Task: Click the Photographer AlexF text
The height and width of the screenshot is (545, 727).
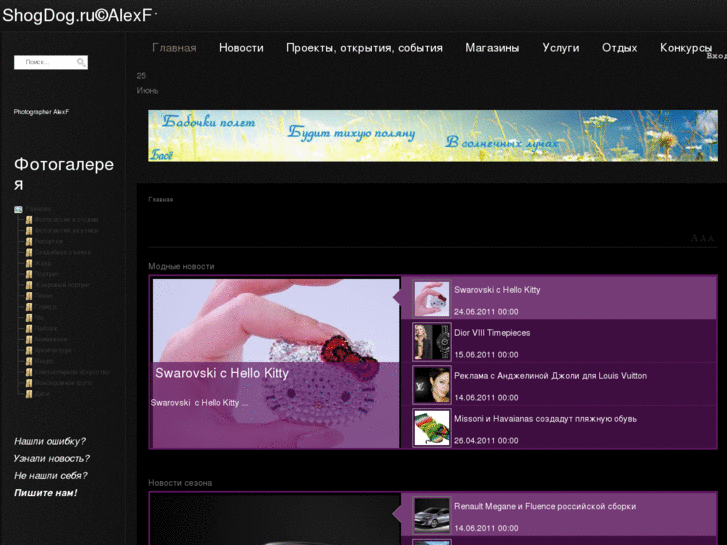Action: 41,112
